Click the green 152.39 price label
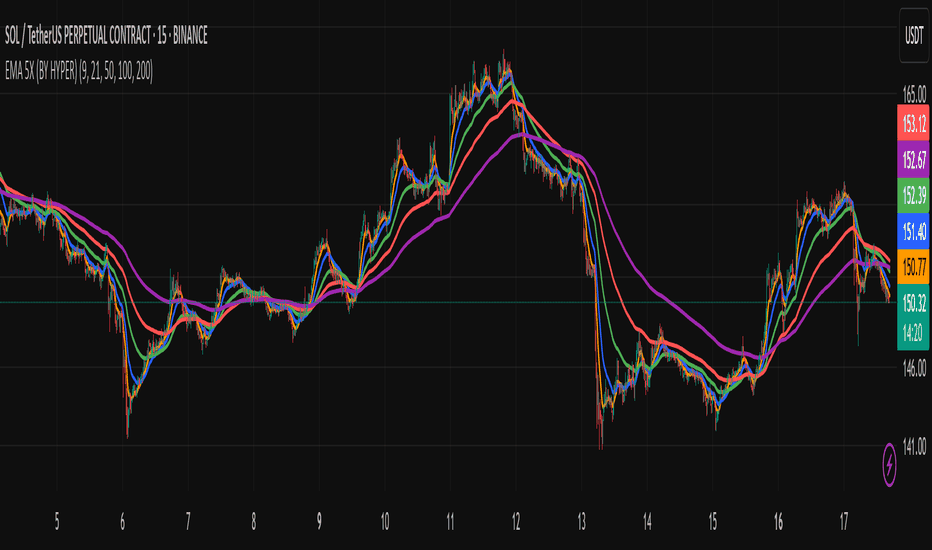The image size is (932, 550). 914,195
